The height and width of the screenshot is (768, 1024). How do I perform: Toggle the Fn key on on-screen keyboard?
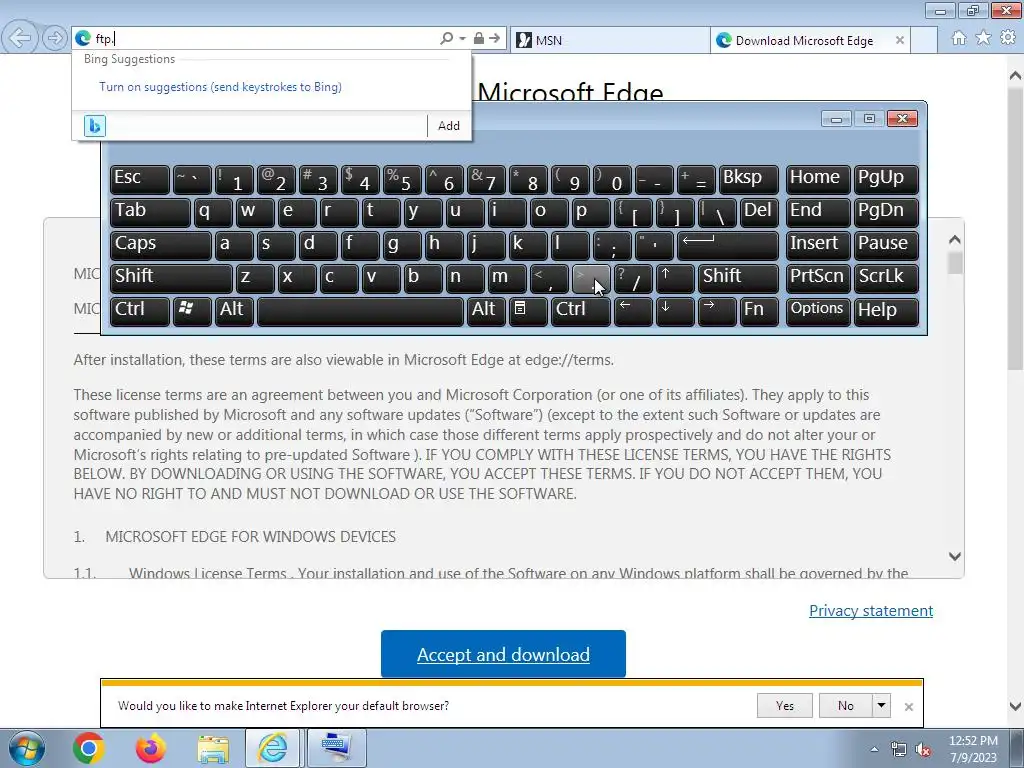[x=759, y=311]
